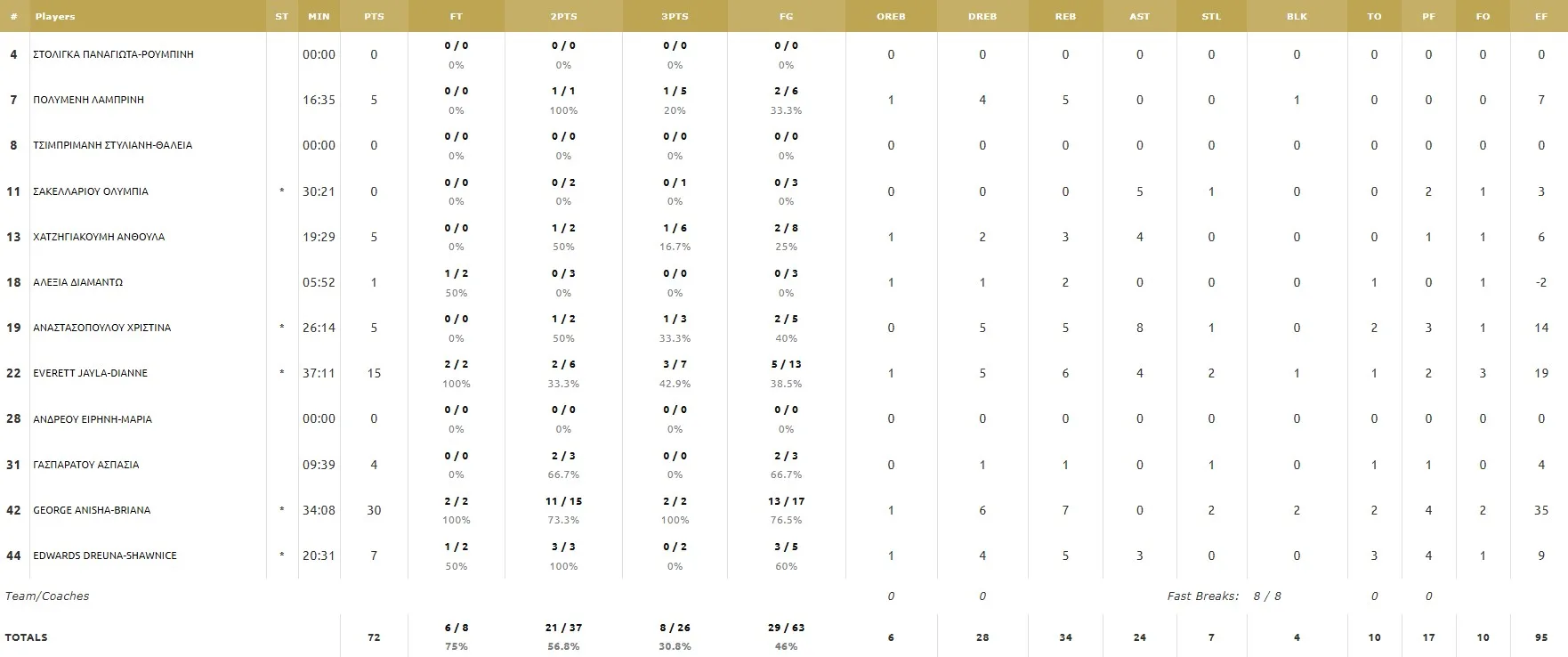Image resolution: width=1568 pixels, height=657 pixels.
Task: Click the OREB column header
Action: pos(891,16)
